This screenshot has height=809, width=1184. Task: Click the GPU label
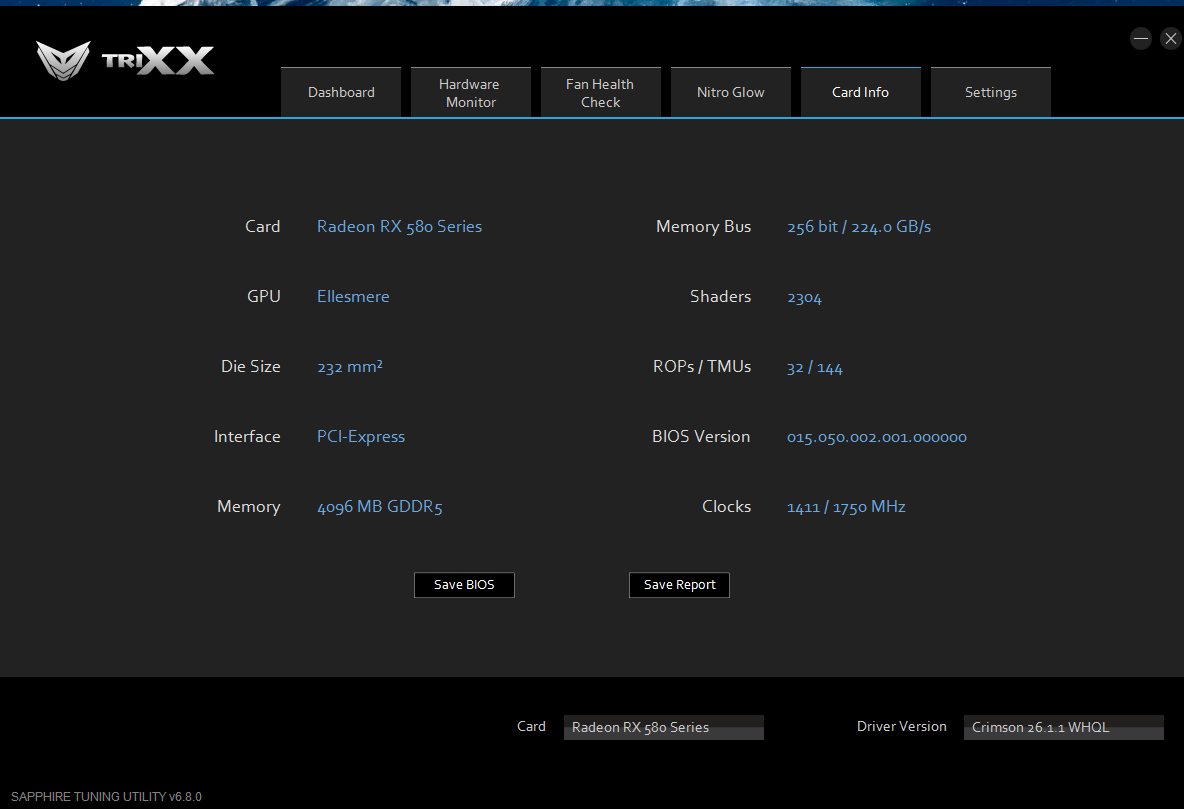click(x=264, y=297)
